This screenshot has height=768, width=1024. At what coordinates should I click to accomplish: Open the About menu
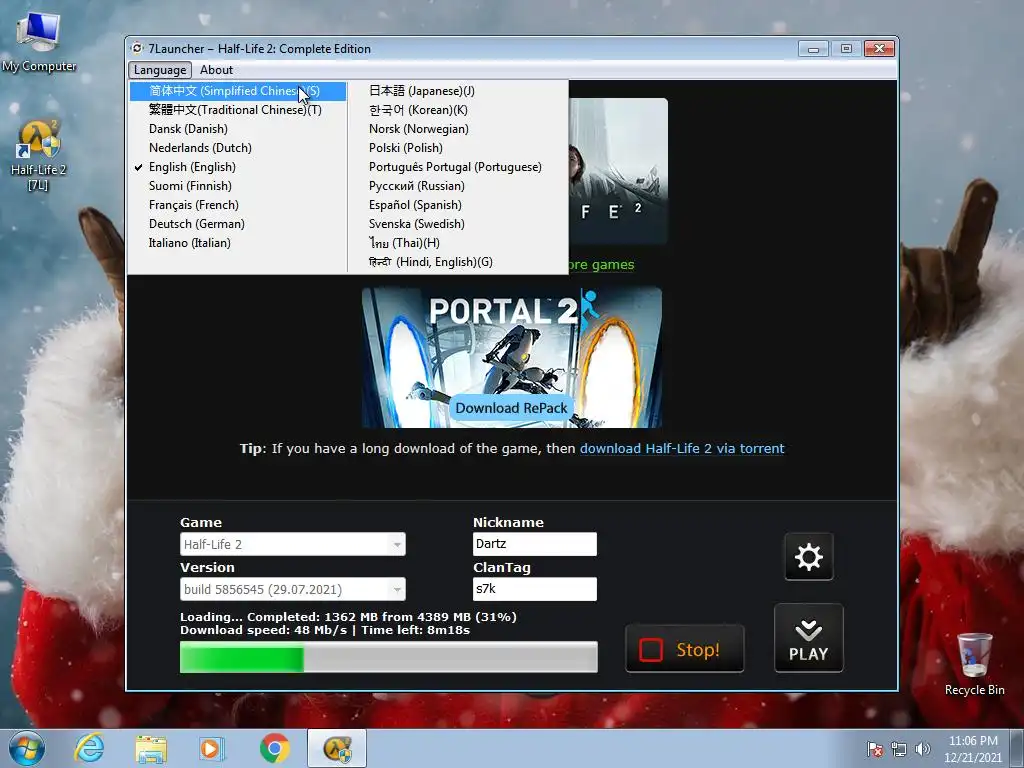216,70
